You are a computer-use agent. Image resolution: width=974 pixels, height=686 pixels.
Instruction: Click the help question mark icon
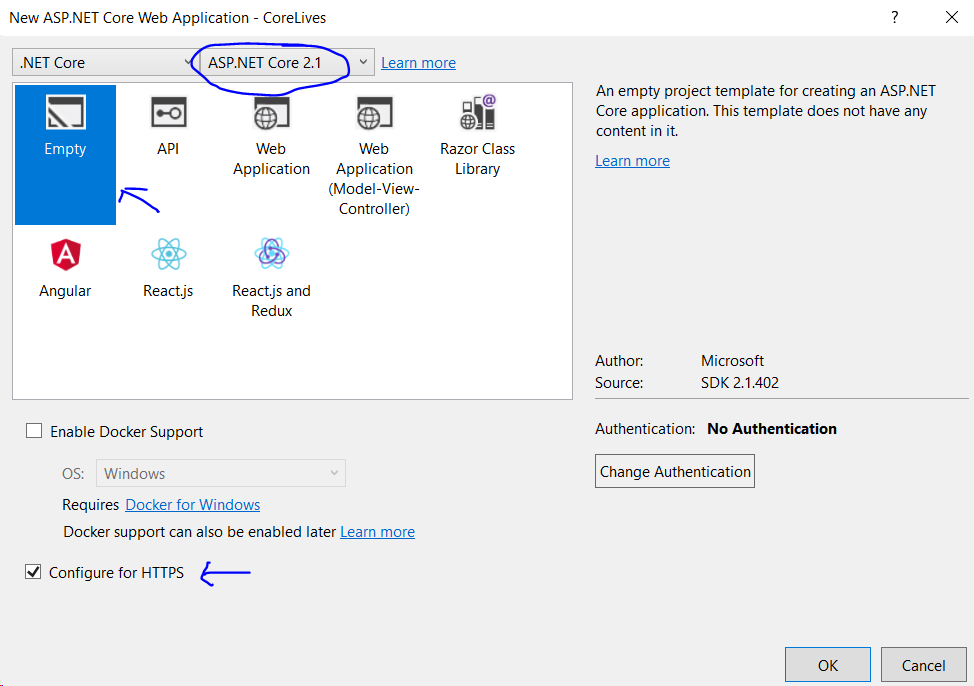pyautogui.click(x=894, y=17)
